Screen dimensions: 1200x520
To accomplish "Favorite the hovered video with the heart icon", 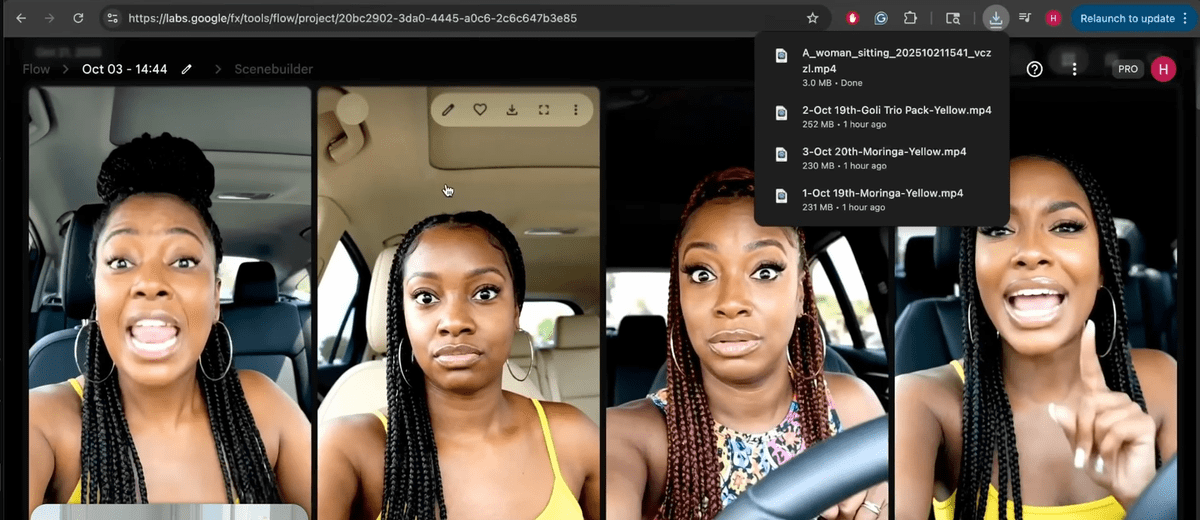I will [x=480, y=110].
